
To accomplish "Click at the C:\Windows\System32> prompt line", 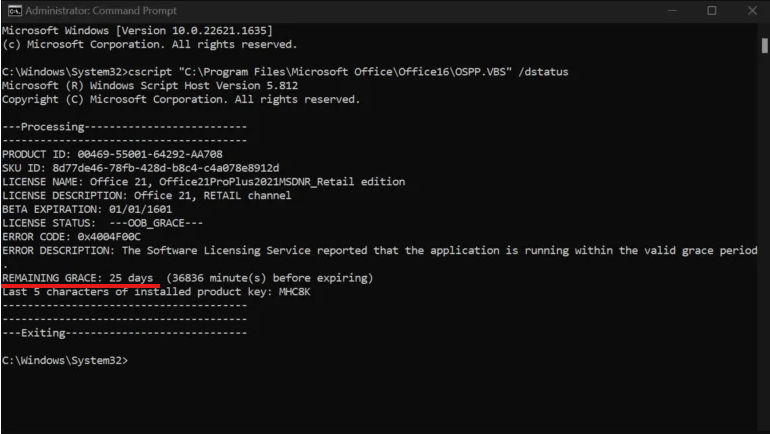I will 65,360.
